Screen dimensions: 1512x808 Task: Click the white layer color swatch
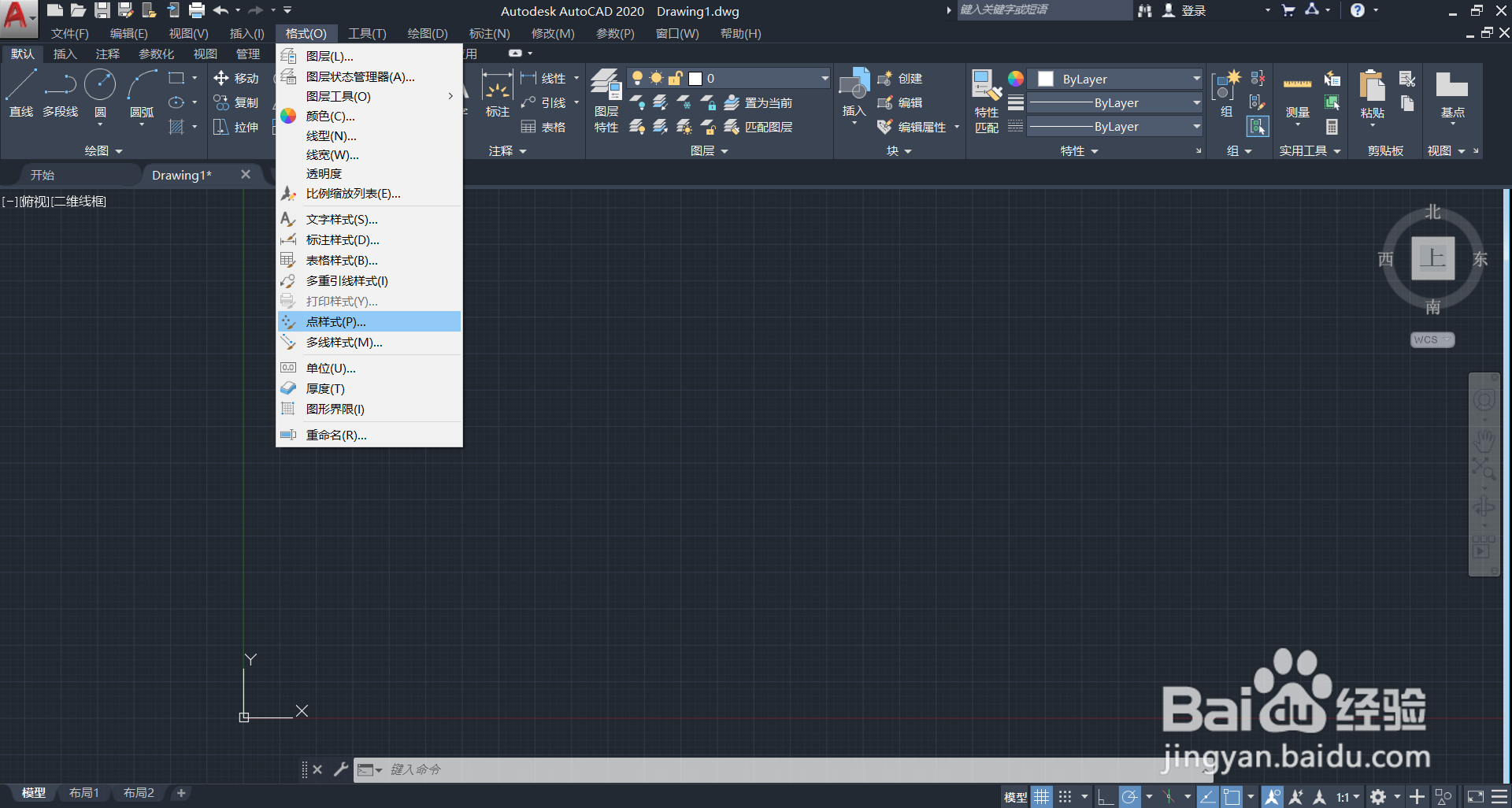click(695, 78)
